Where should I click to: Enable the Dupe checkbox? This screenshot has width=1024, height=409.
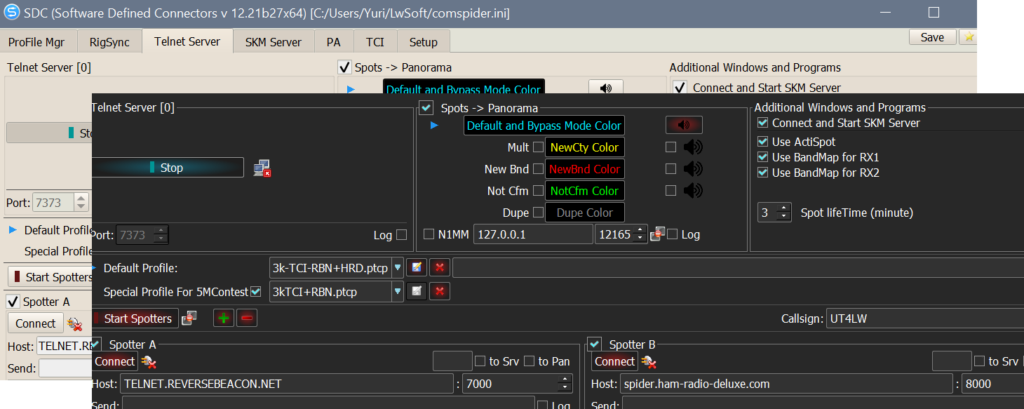[538, 212]
